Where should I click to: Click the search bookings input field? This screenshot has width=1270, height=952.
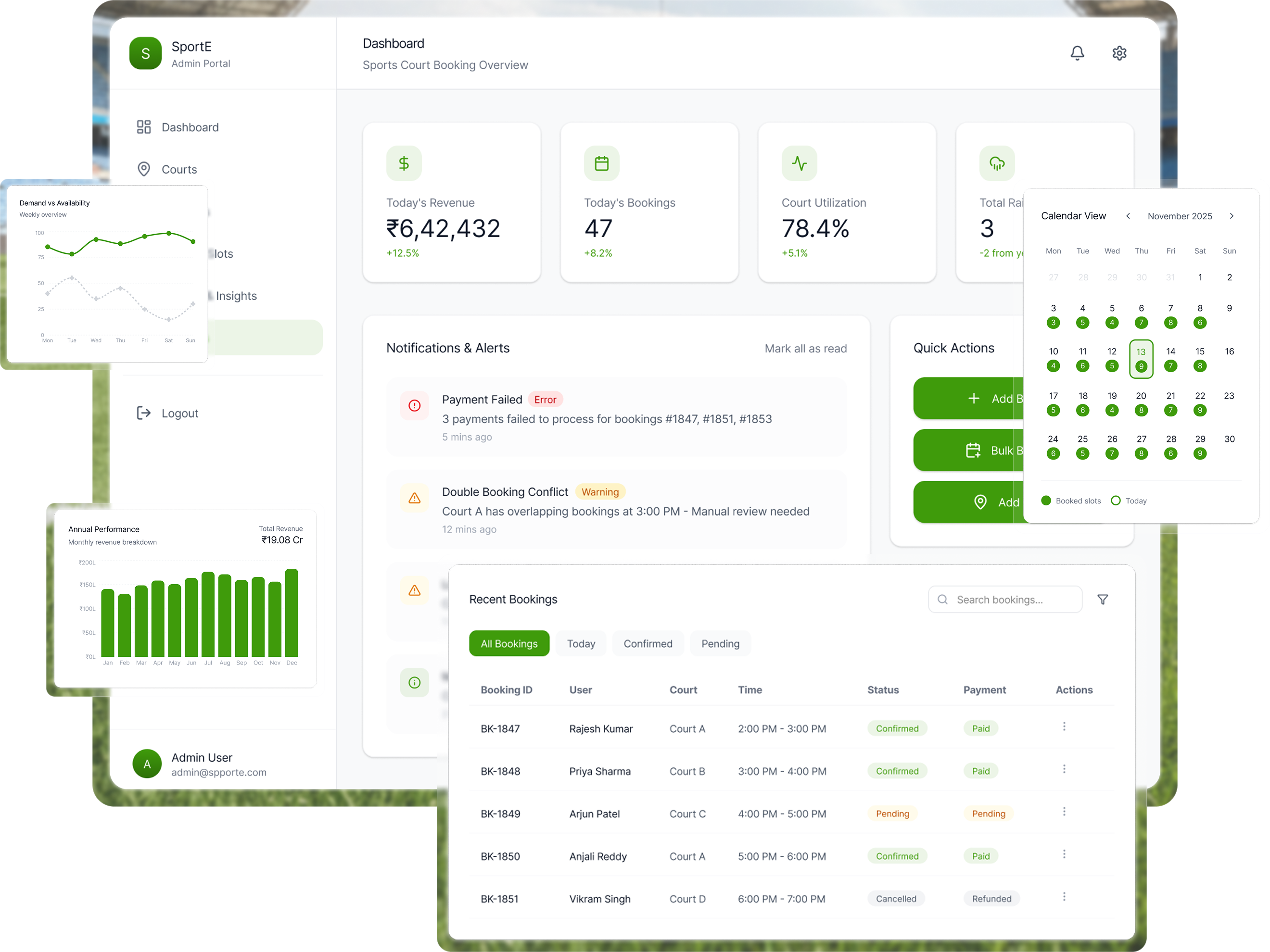pos(1005,599)
